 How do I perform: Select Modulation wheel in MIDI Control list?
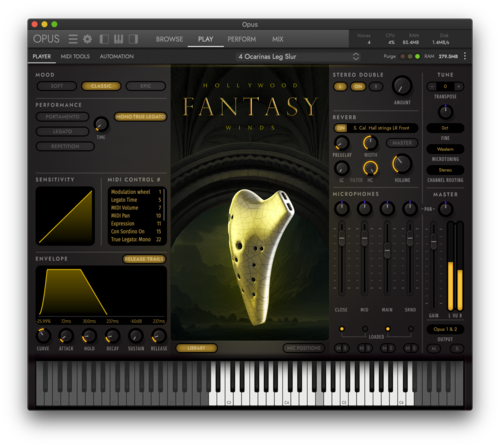click(136, 192)
